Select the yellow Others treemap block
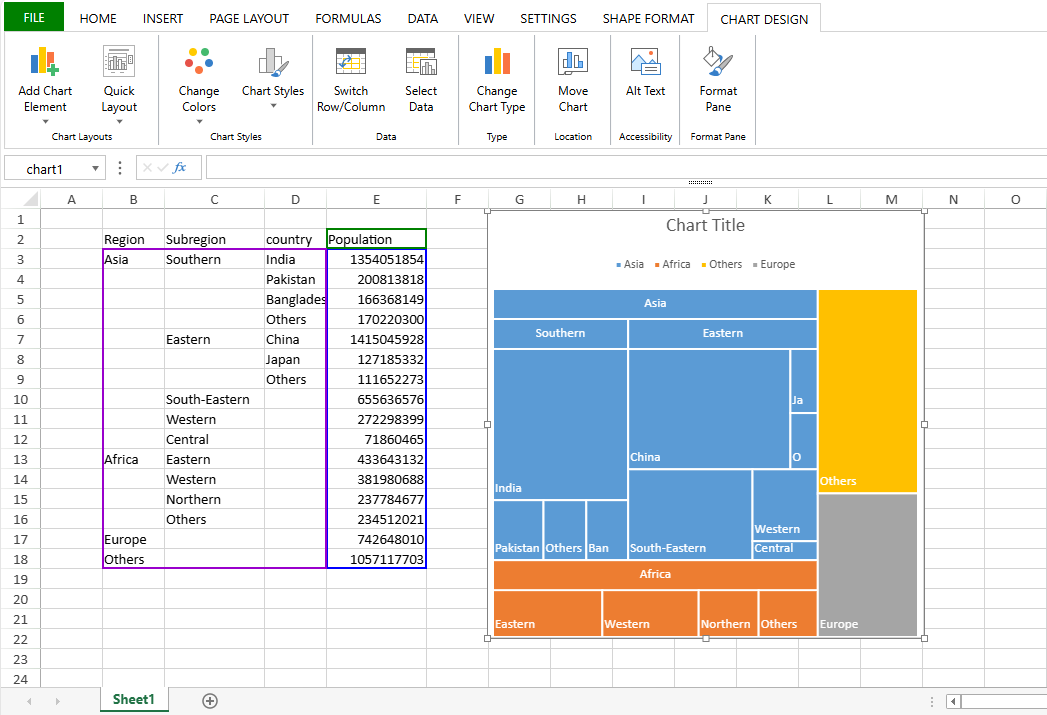 coord(867,391)
